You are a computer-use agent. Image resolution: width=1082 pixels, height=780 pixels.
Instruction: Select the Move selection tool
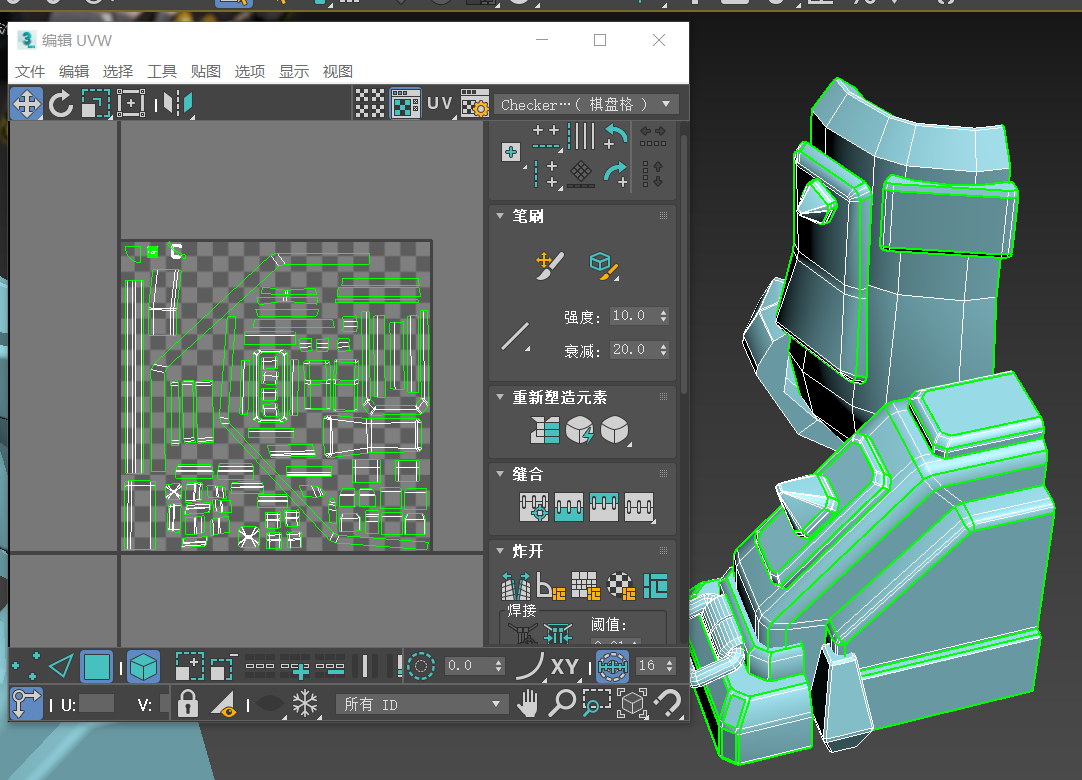pyautogui.click(x=26, y=104)
